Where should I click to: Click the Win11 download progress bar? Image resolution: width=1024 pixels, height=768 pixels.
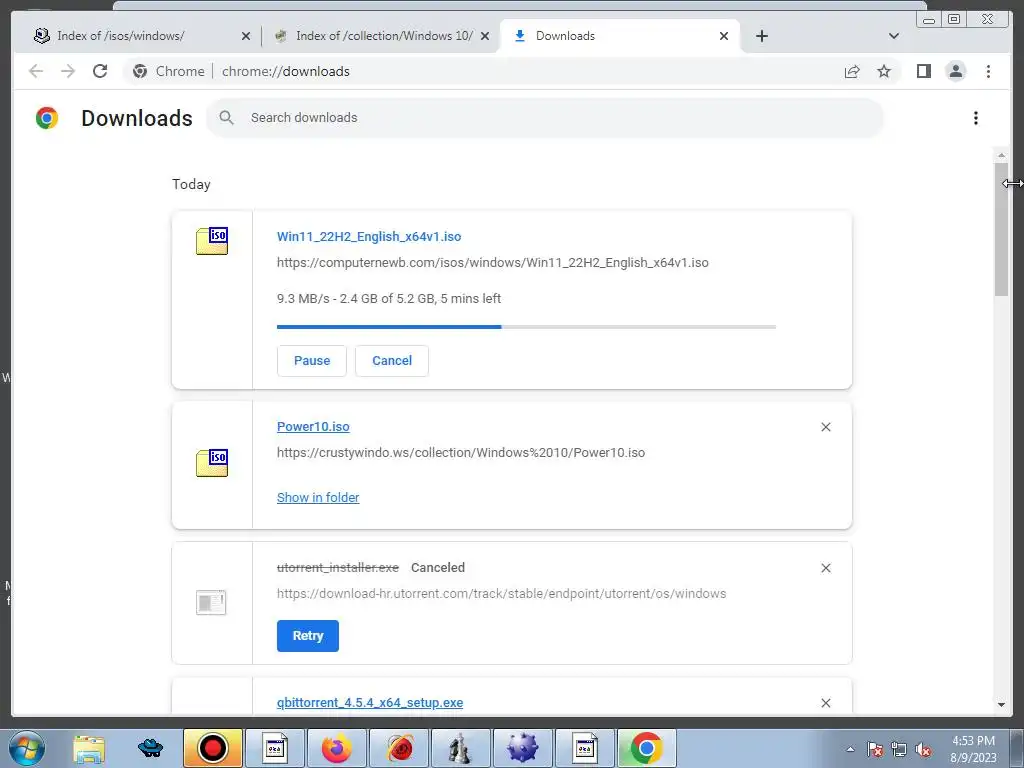526,327
